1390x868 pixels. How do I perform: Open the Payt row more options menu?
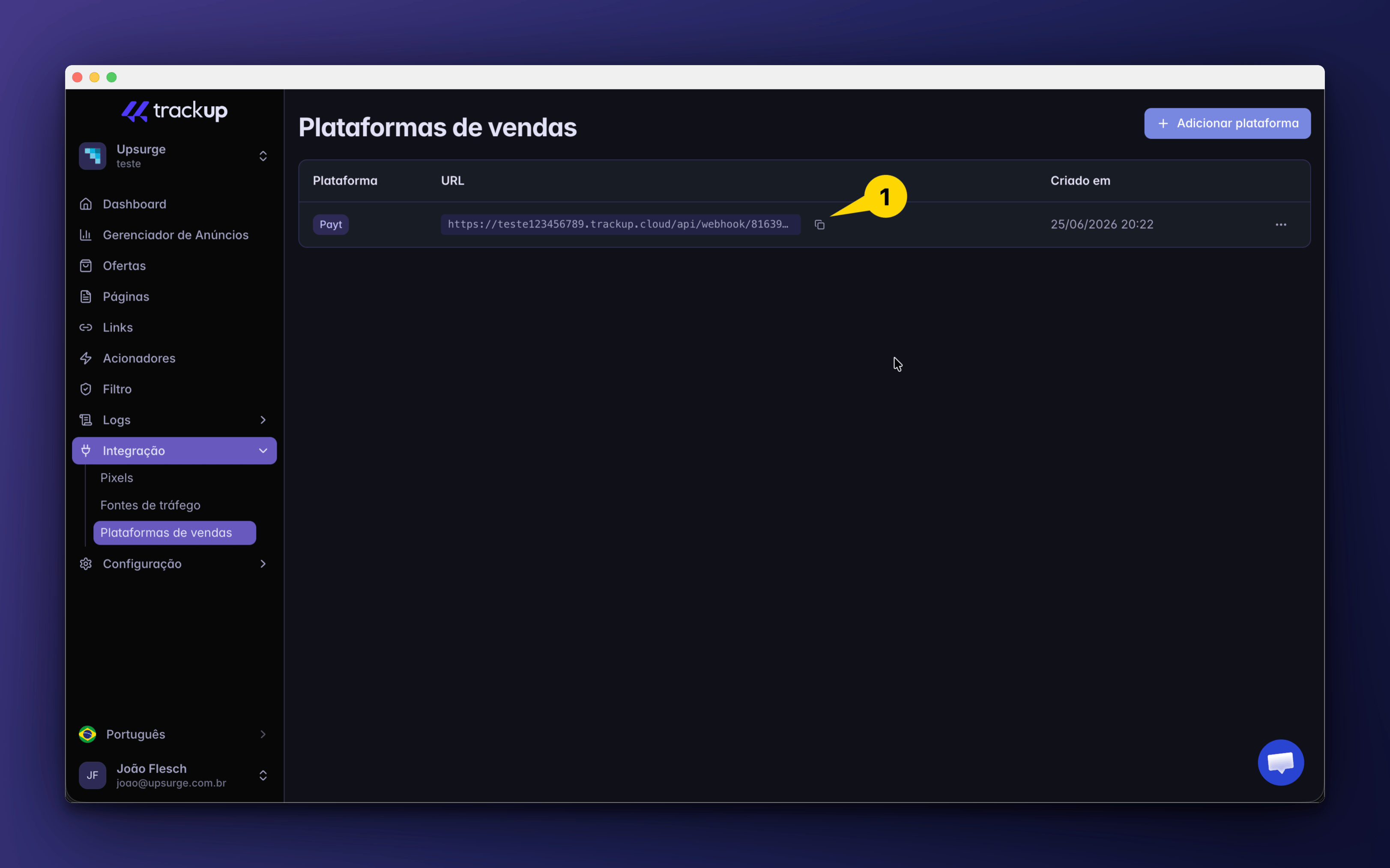tap(1281, 224)
